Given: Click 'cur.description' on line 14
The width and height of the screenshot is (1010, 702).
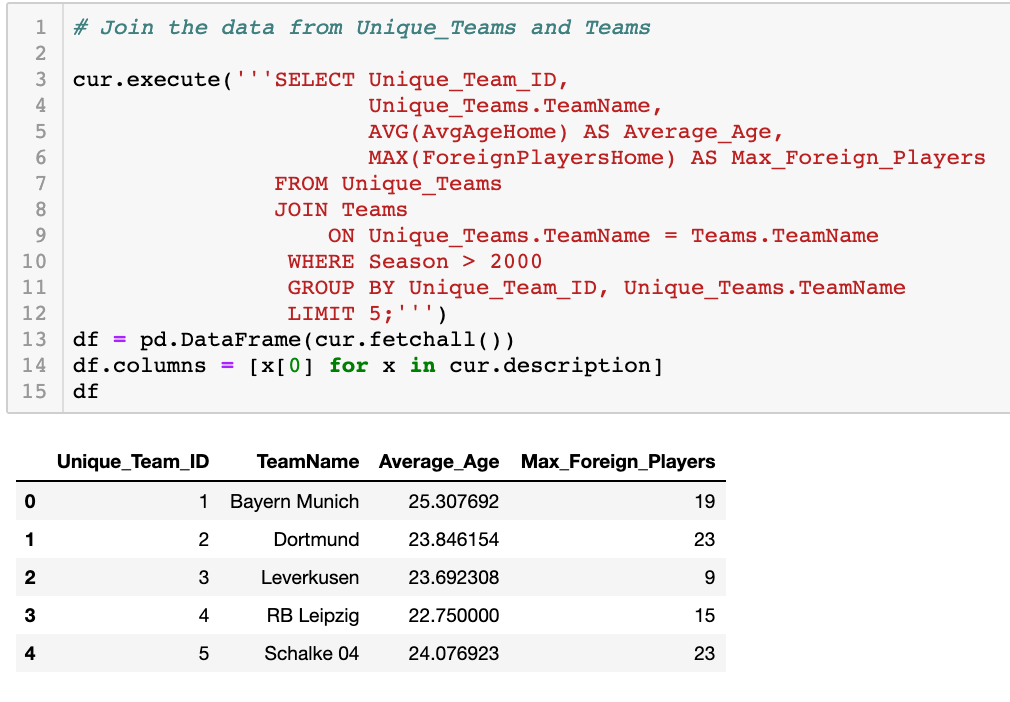Looking at the screenshot, I should (551, 366).
